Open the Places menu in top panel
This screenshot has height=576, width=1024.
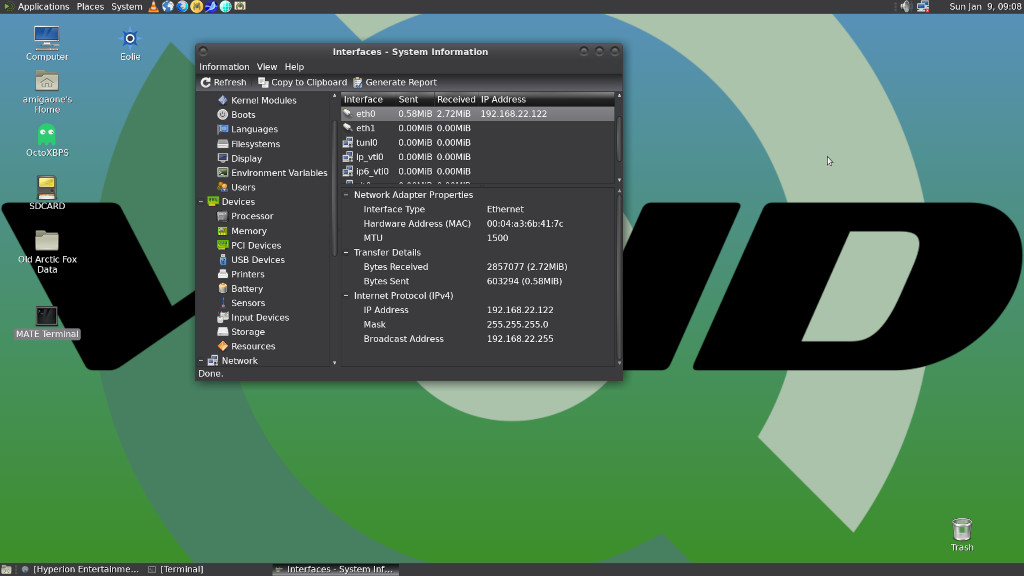click(x=90, y=7)
